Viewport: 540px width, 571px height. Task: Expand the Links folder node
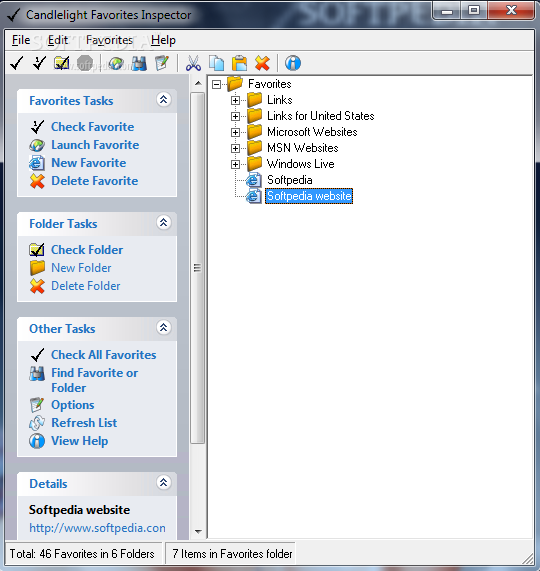(236, 100)
